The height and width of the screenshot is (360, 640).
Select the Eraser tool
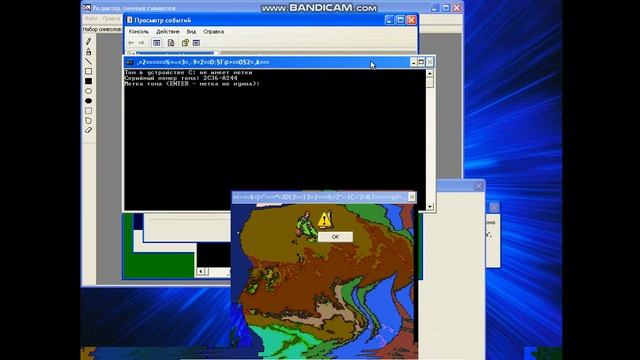[x=89, y=130]
